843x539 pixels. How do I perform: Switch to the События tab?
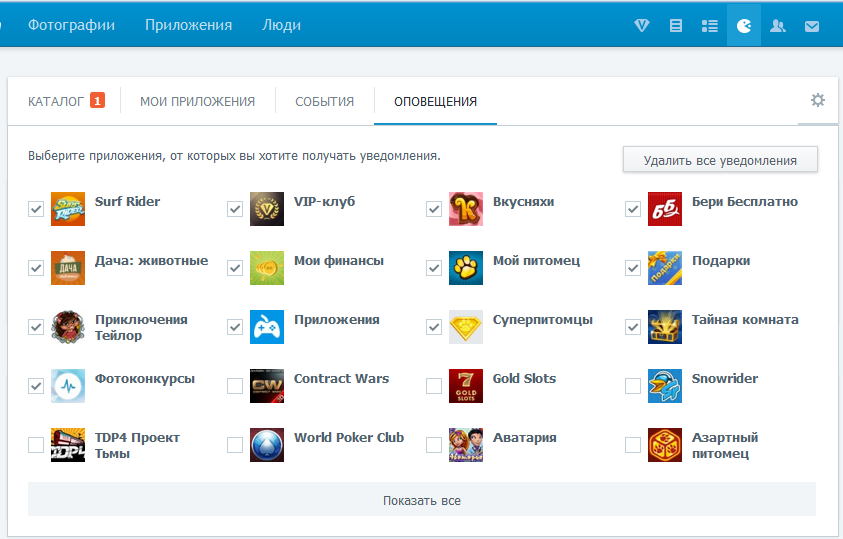[x=324, y=101]
